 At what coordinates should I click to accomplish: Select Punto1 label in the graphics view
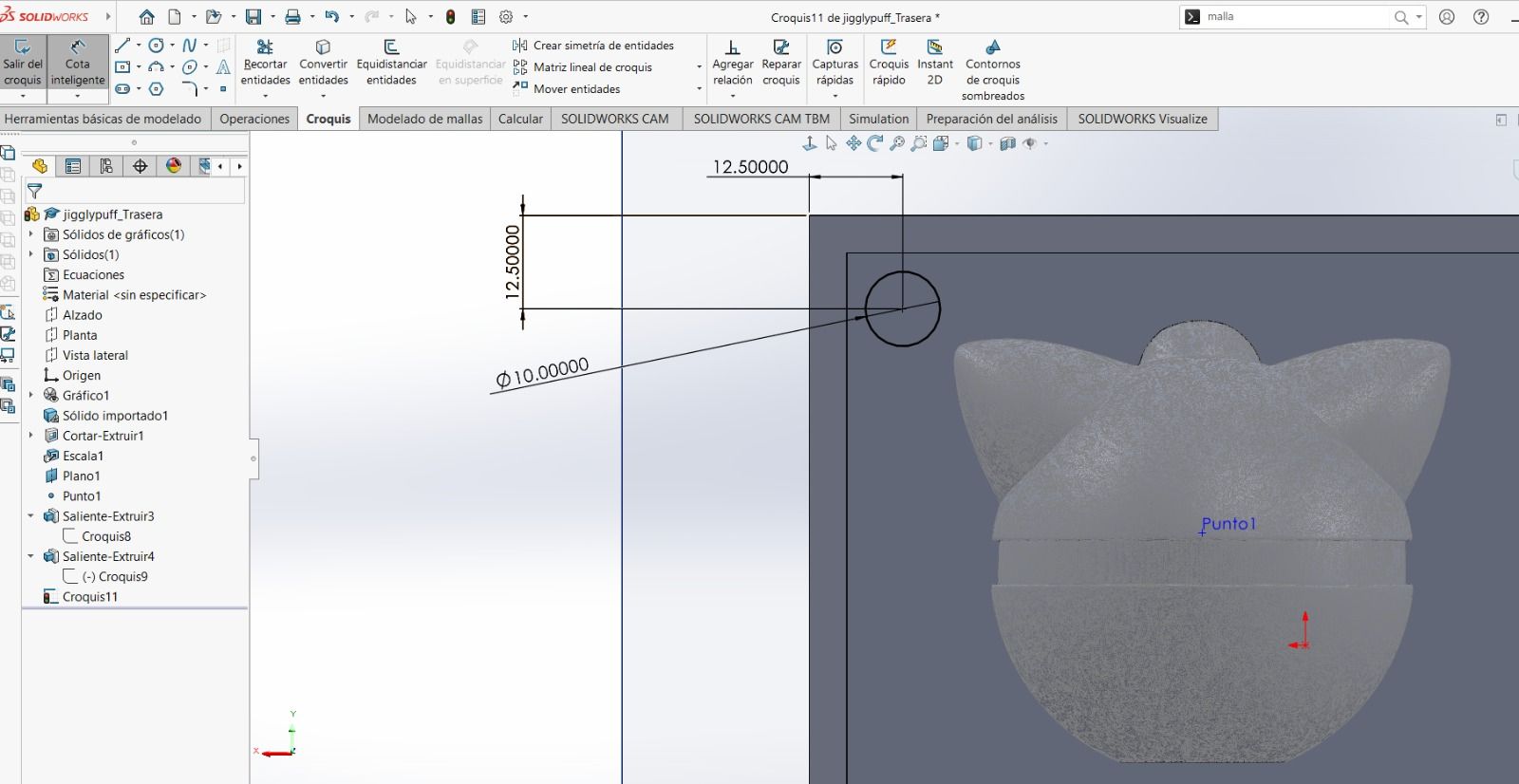pyautogui.click(x=1228, y=524)
